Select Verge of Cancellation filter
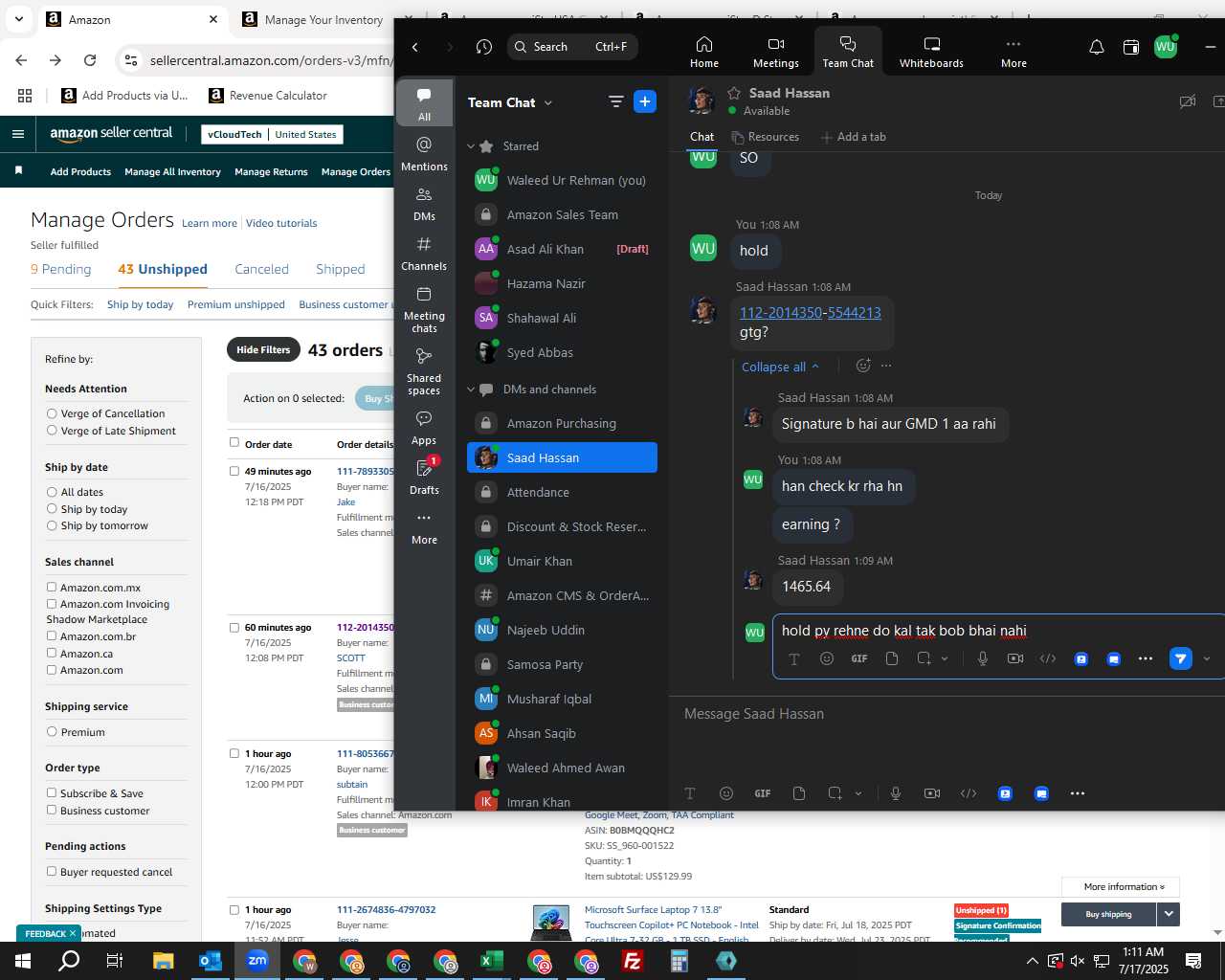 52,413
